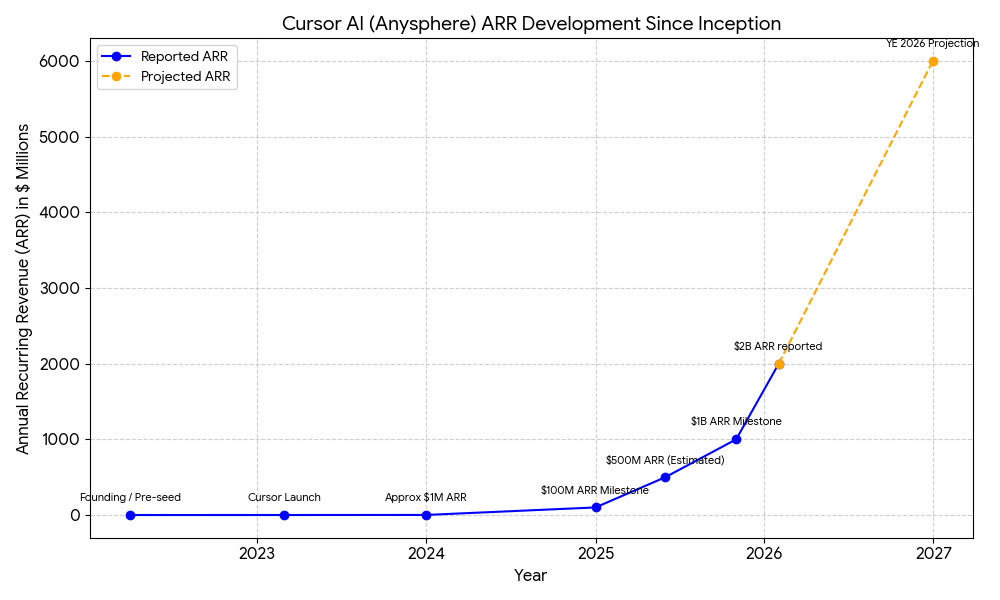Click the 'Year' x-axis title

tap(531, 576)
